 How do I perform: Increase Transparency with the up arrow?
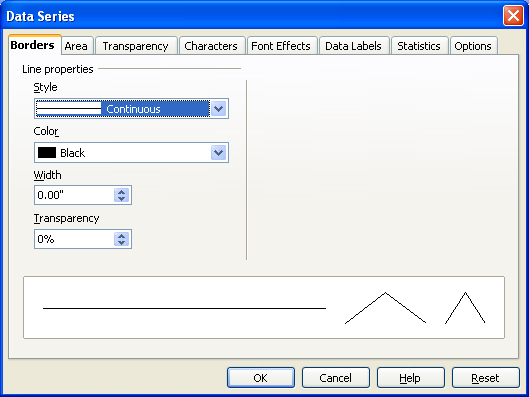coord(122,235)
